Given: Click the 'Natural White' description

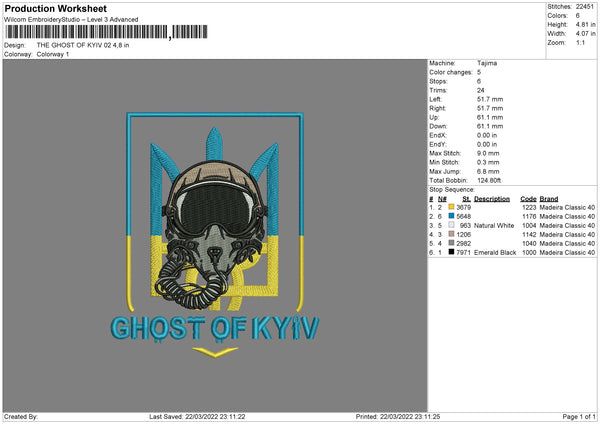Looking at the screenshot, I should click(494, 226).
